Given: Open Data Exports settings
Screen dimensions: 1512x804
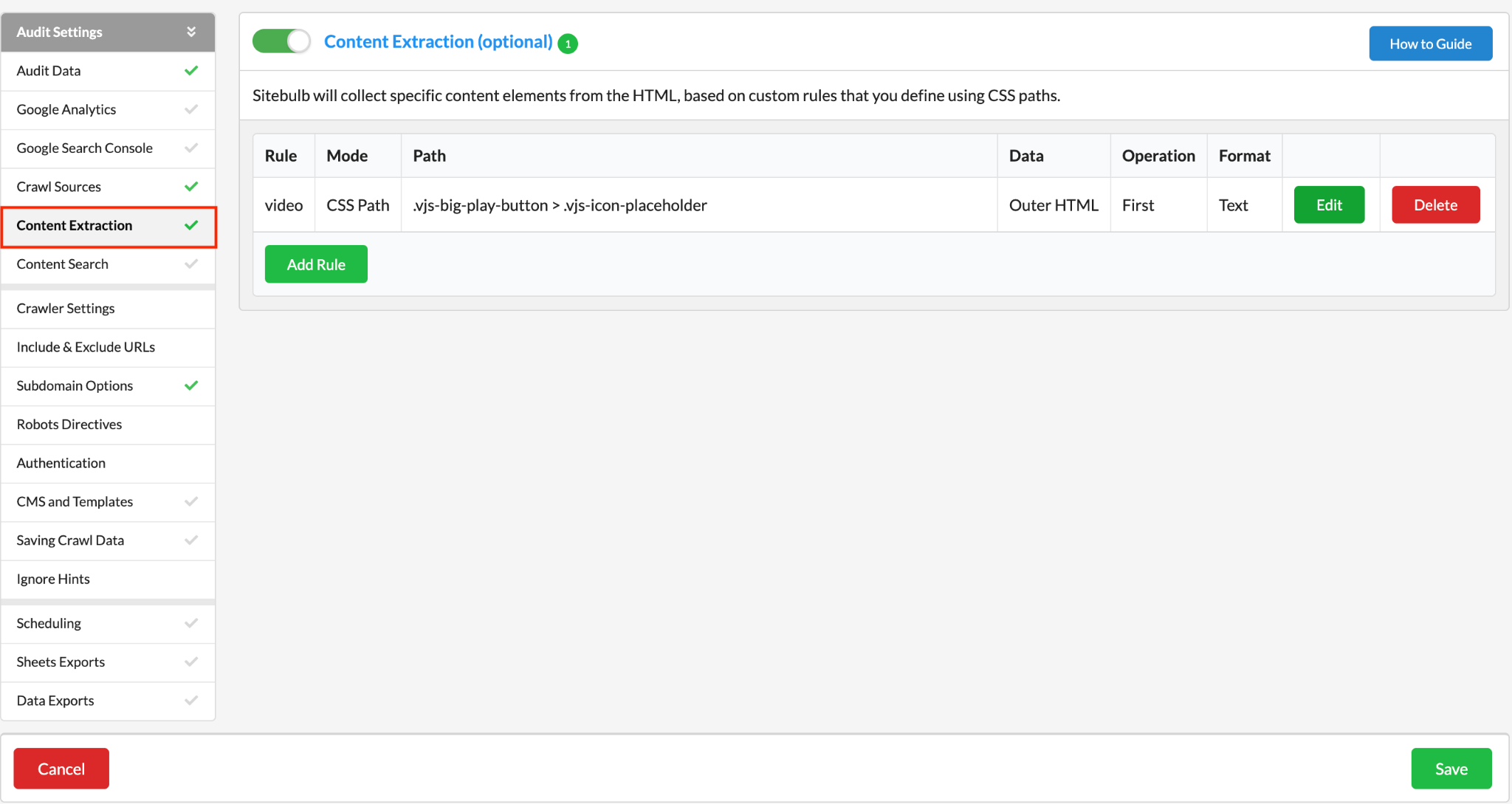Looking at the screenshot, I should [x=108, y=701].
